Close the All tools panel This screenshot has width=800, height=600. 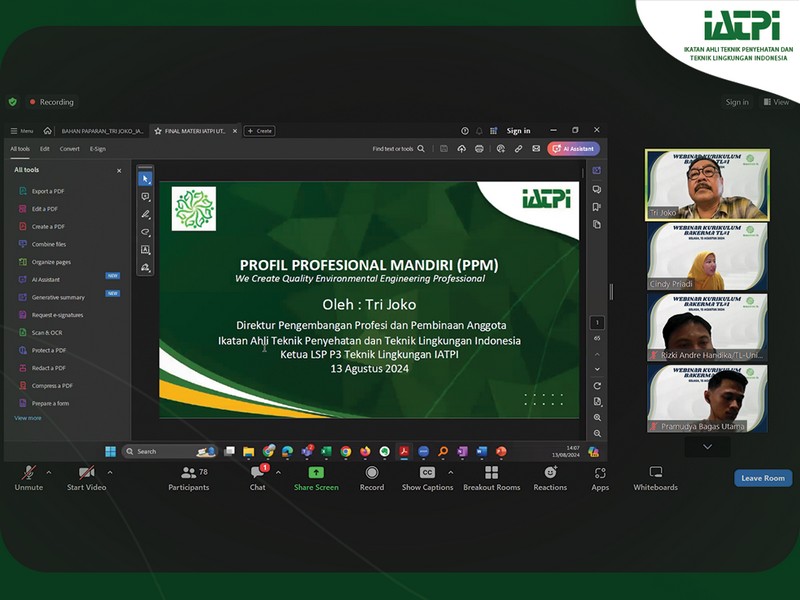pos(119,171)
